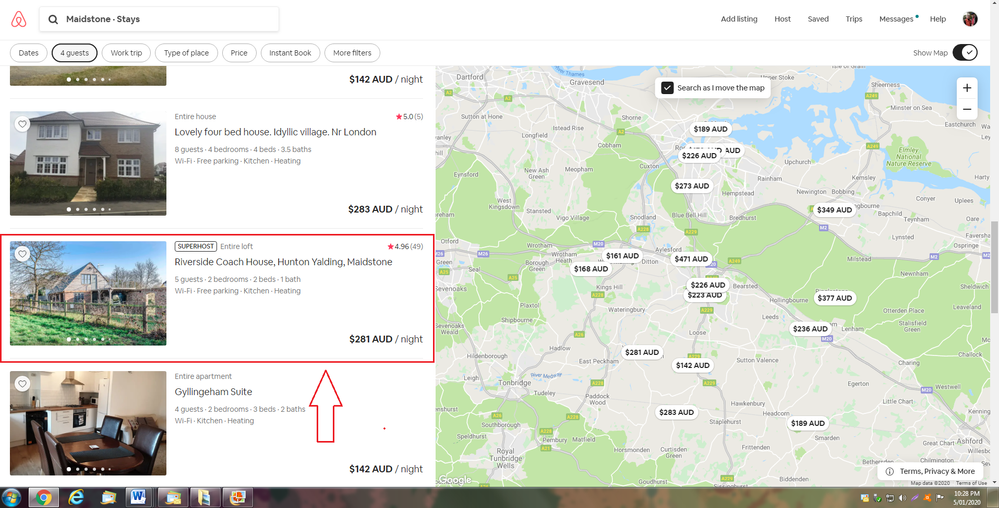This screenshot has height=508, width=999.
Task: Select the $377 AUD map price marker
Action: (x=835, y=298)
